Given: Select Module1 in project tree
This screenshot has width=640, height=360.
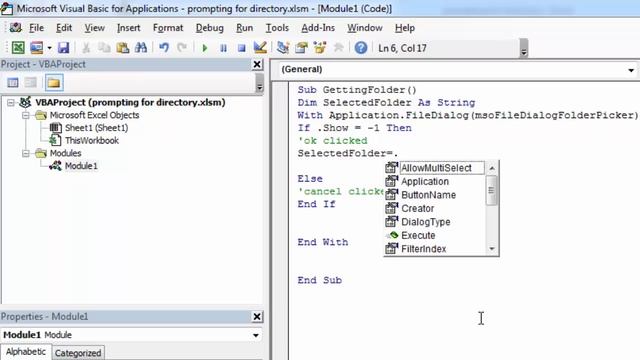Looking at the screenshot, I should 81,166.
